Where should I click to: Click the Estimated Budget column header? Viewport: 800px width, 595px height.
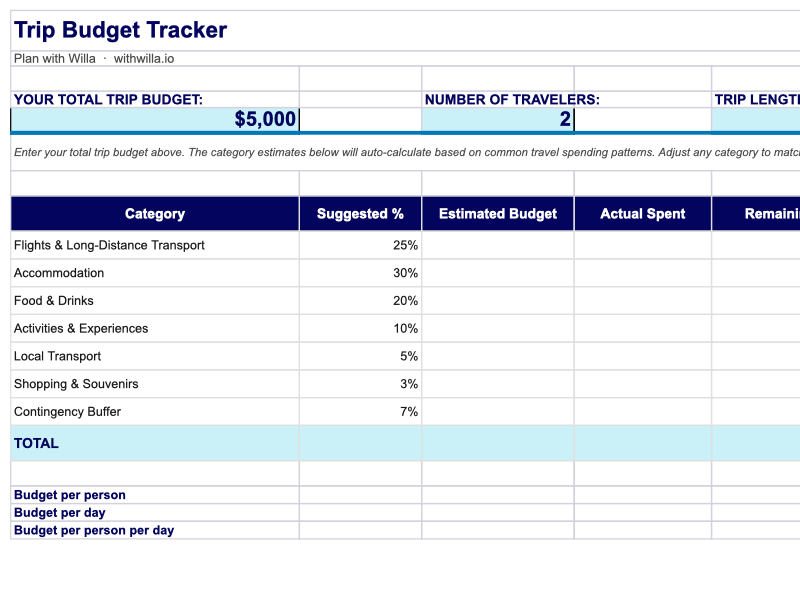[497, 214]
